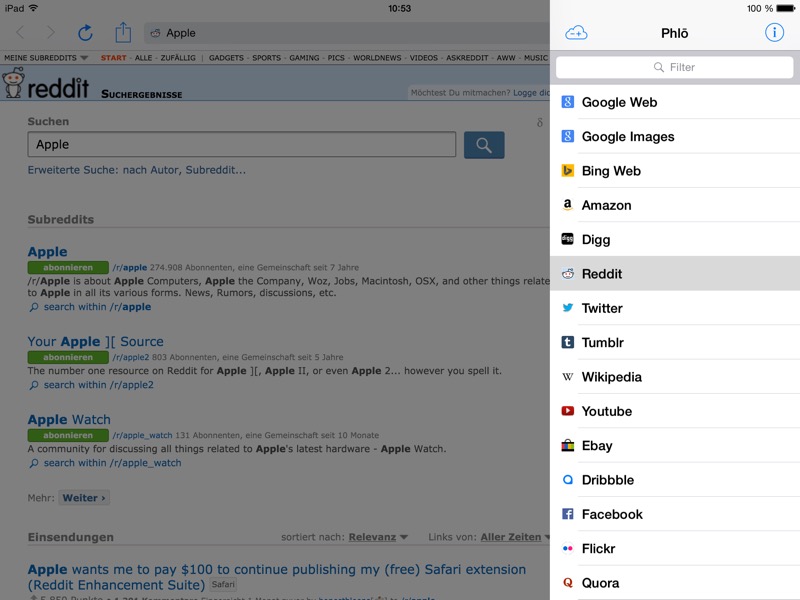The height and width of the screenshot is (600, 800).
Task: Go back with the browser back arrow
Action: pyautogui.click(x=21, y=33)
